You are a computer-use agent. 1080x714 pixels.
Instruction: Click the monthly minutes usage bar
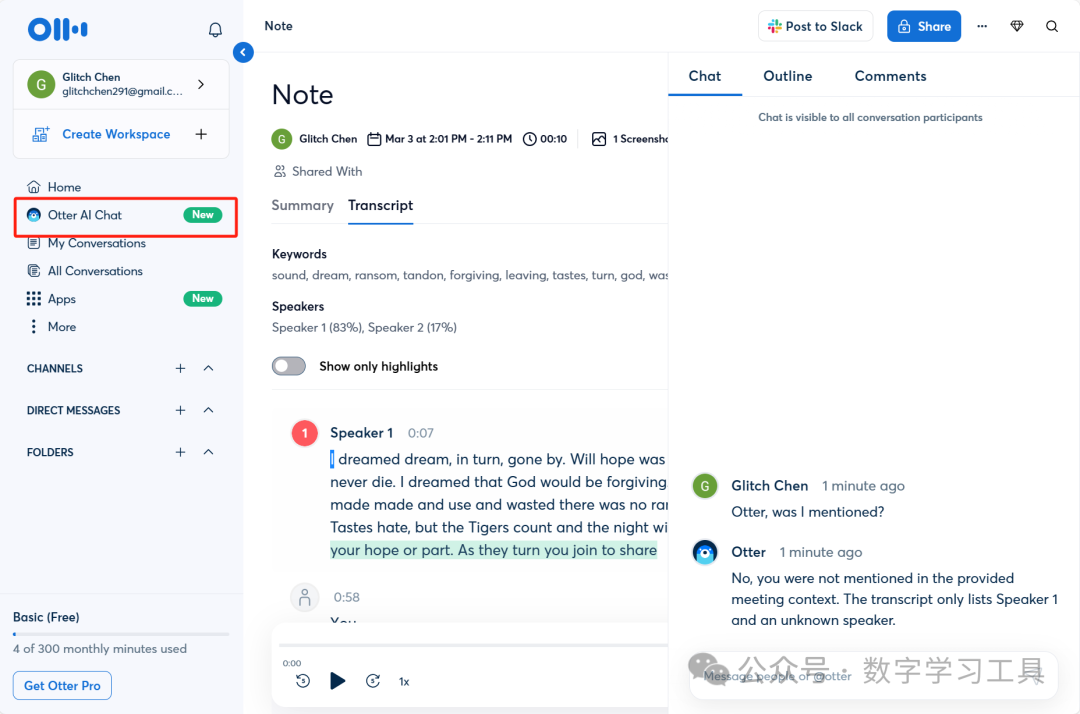pyautogui.click(x=121, y=634)
